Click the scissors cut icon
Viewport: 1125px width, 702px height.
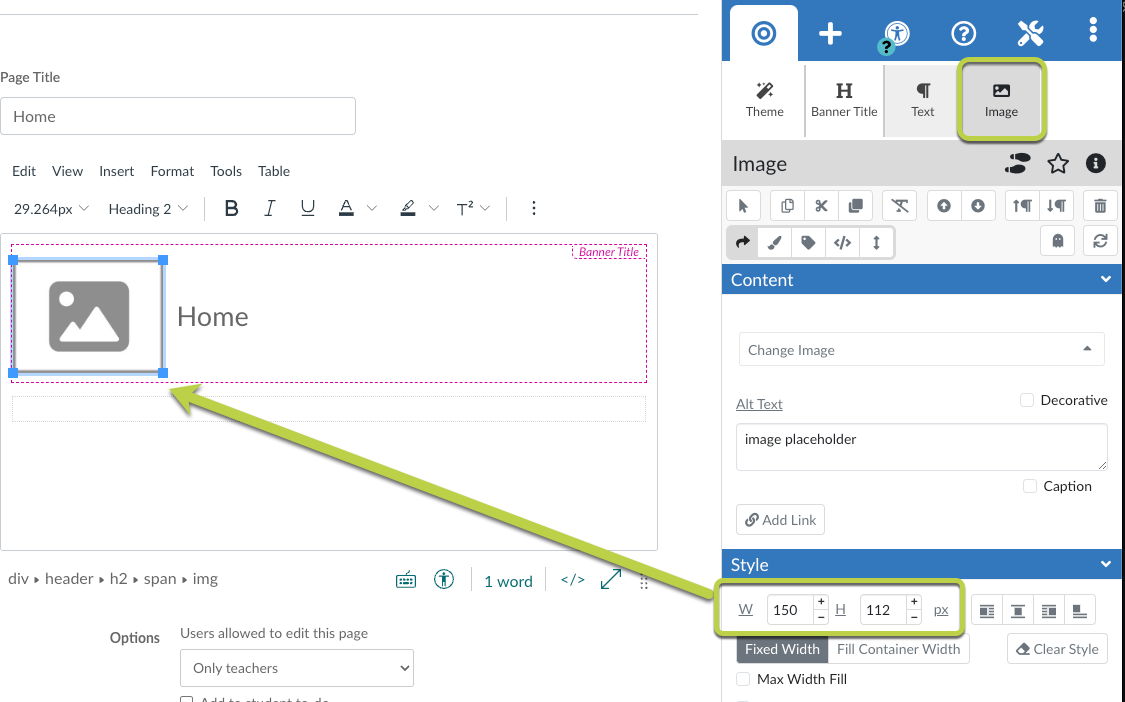coord(821,206)
